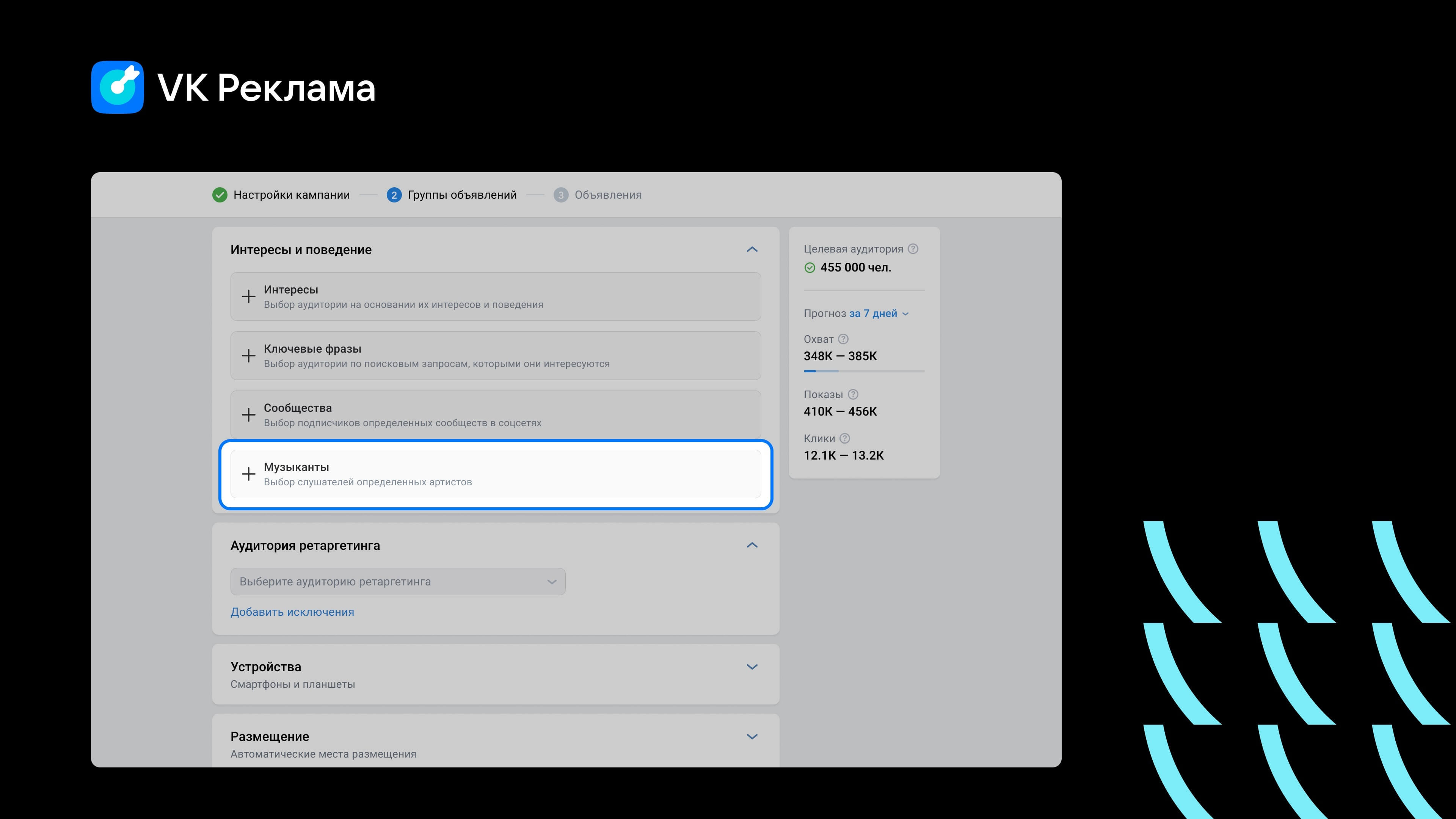
Task: Click the help icon next to Показы
Action: [x=853, y=394]
